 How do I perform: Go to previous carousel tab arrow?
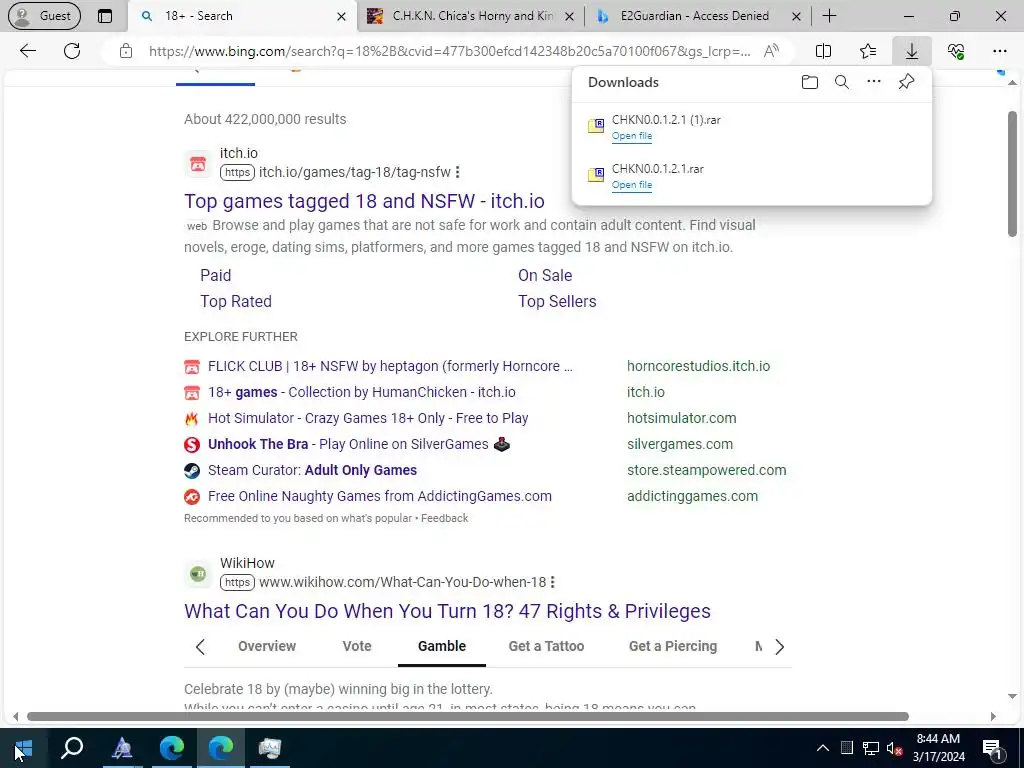pyautogui.click(x=200, y=647)
